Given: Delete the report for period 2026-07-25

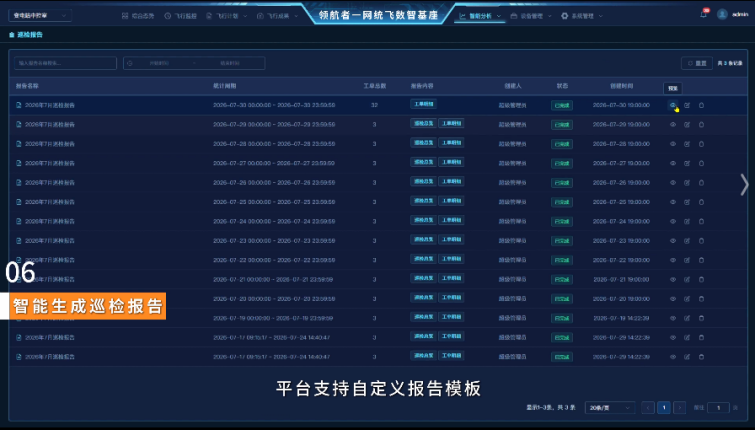Looking at the screenshot, I should pos(702,202).
